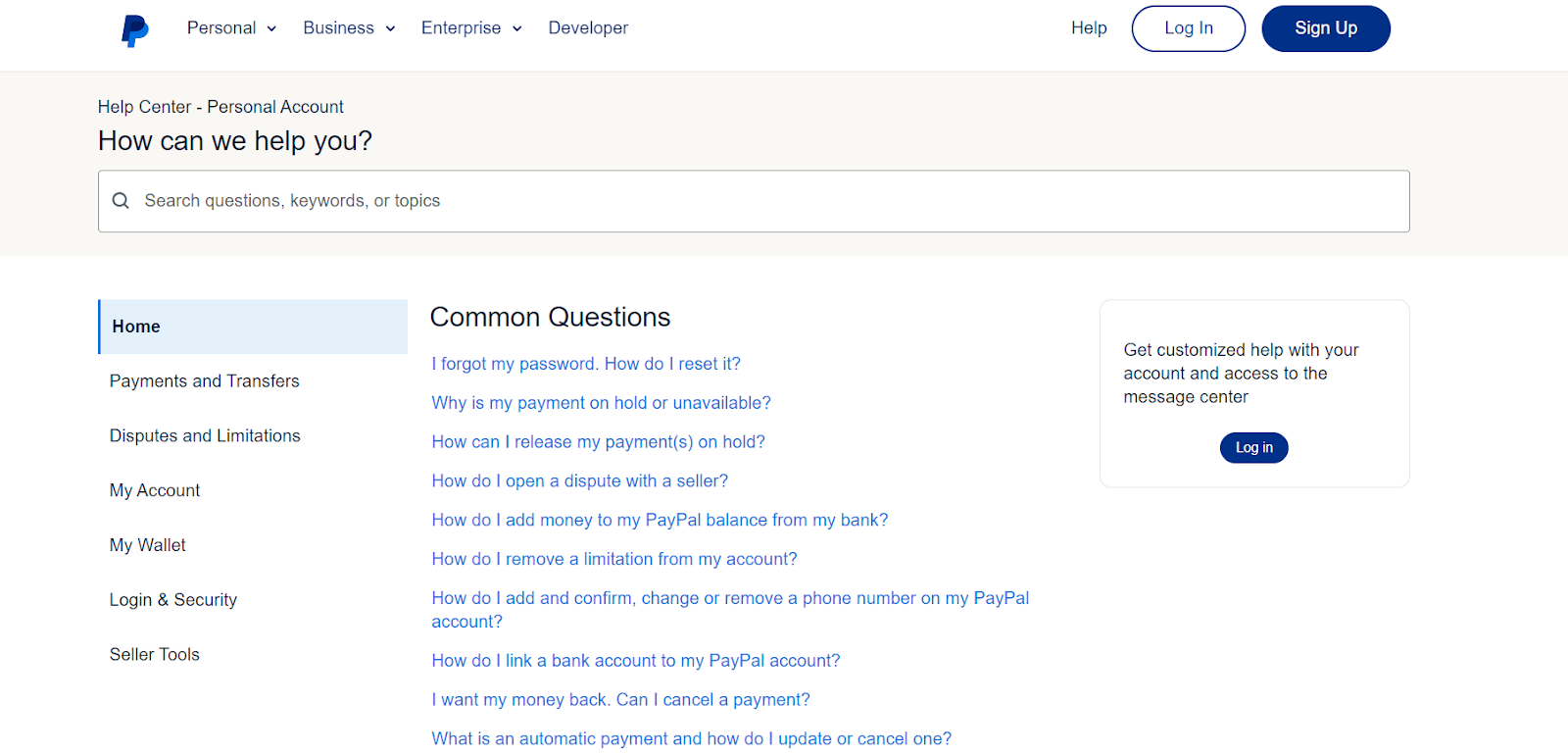Expand the Enterprise dropdown menu
1568x756 pixels.
tap(471, 28)
